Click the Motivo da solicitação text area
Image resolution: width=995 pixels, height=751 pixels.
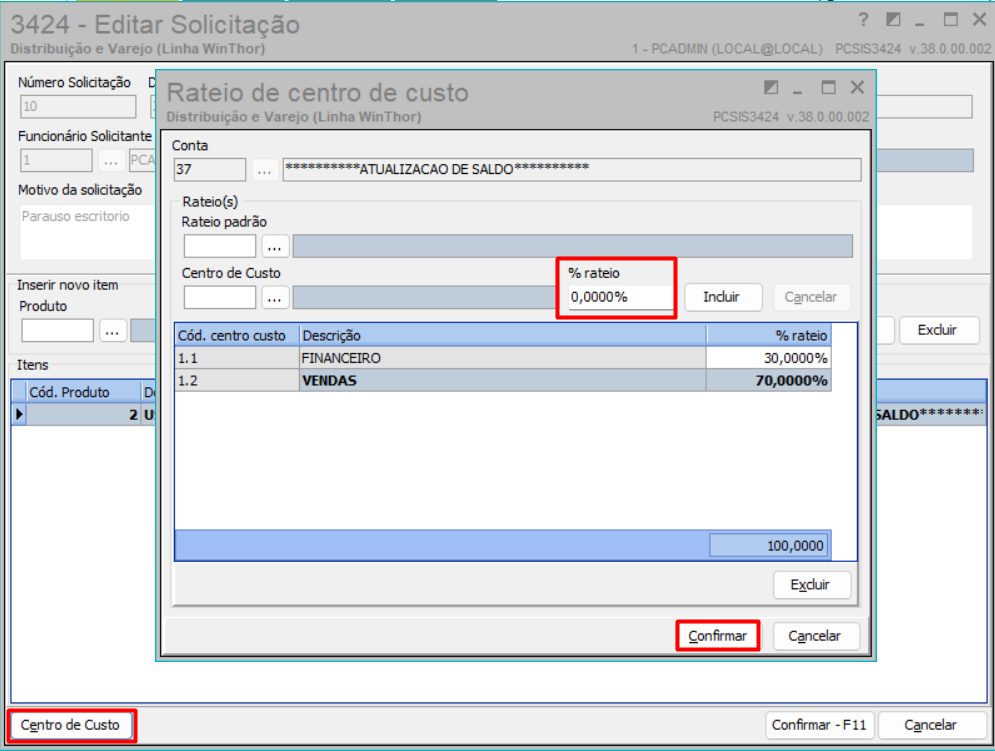click(x=88, y=232)
